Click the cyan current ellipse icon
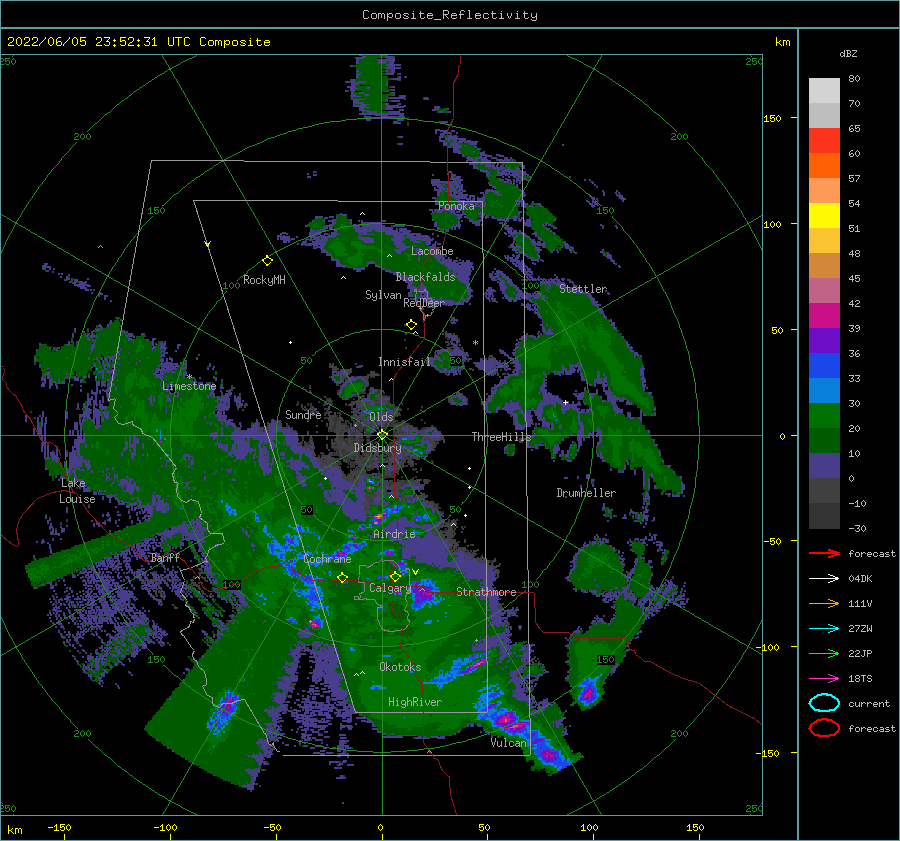This screenshot has height=841, width=900. [824, 703]
